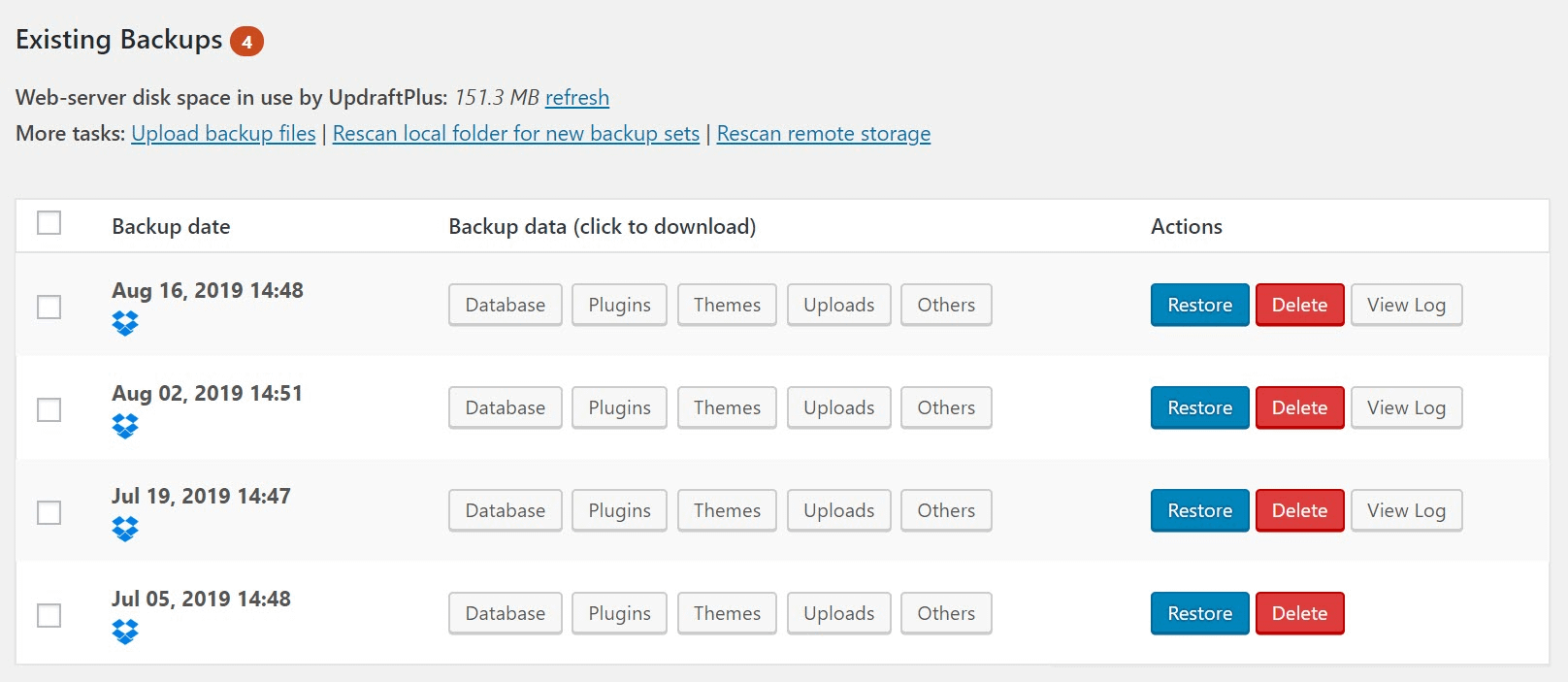Open Upload backup files
The height and width of the screenshot is (682, 1568).
click(x=222, y=133)
